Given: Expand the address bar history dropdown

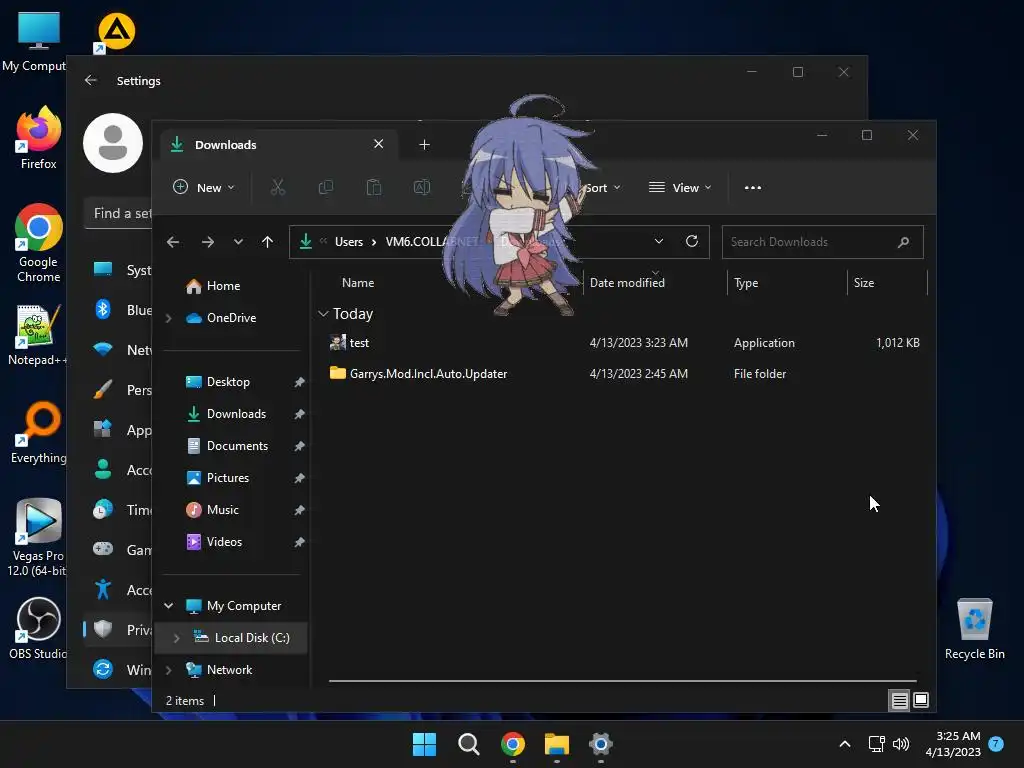Looking at the screenshot, I should click(659, 242).
